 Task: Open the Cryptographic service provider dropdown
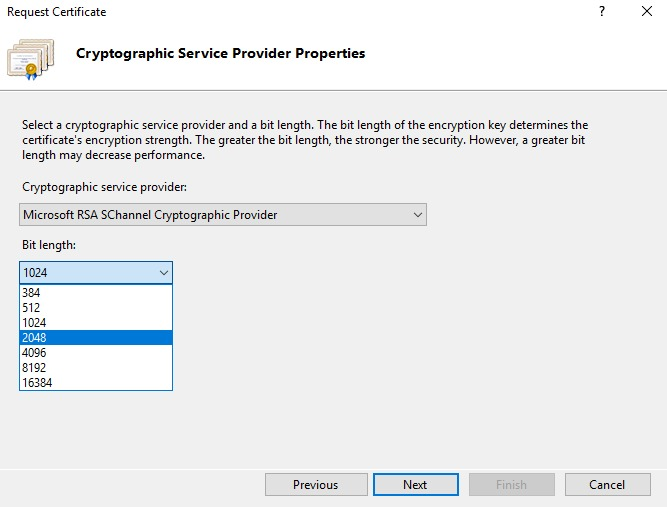[223, 214]
